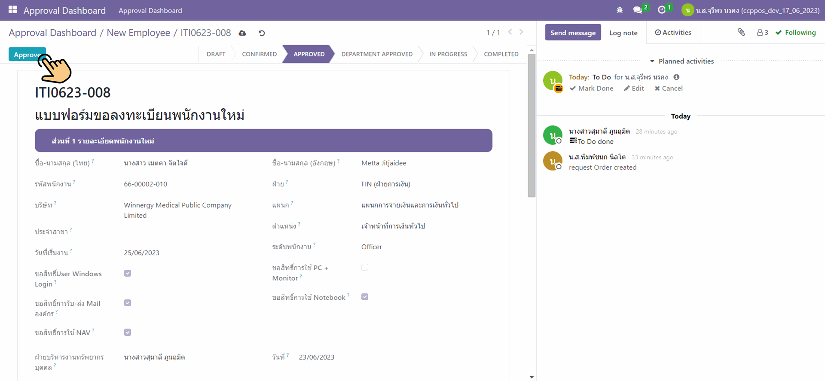825x381 pixels.
Task: Toggle the Notebook permission checkbox
Action: tap(365, 297)
